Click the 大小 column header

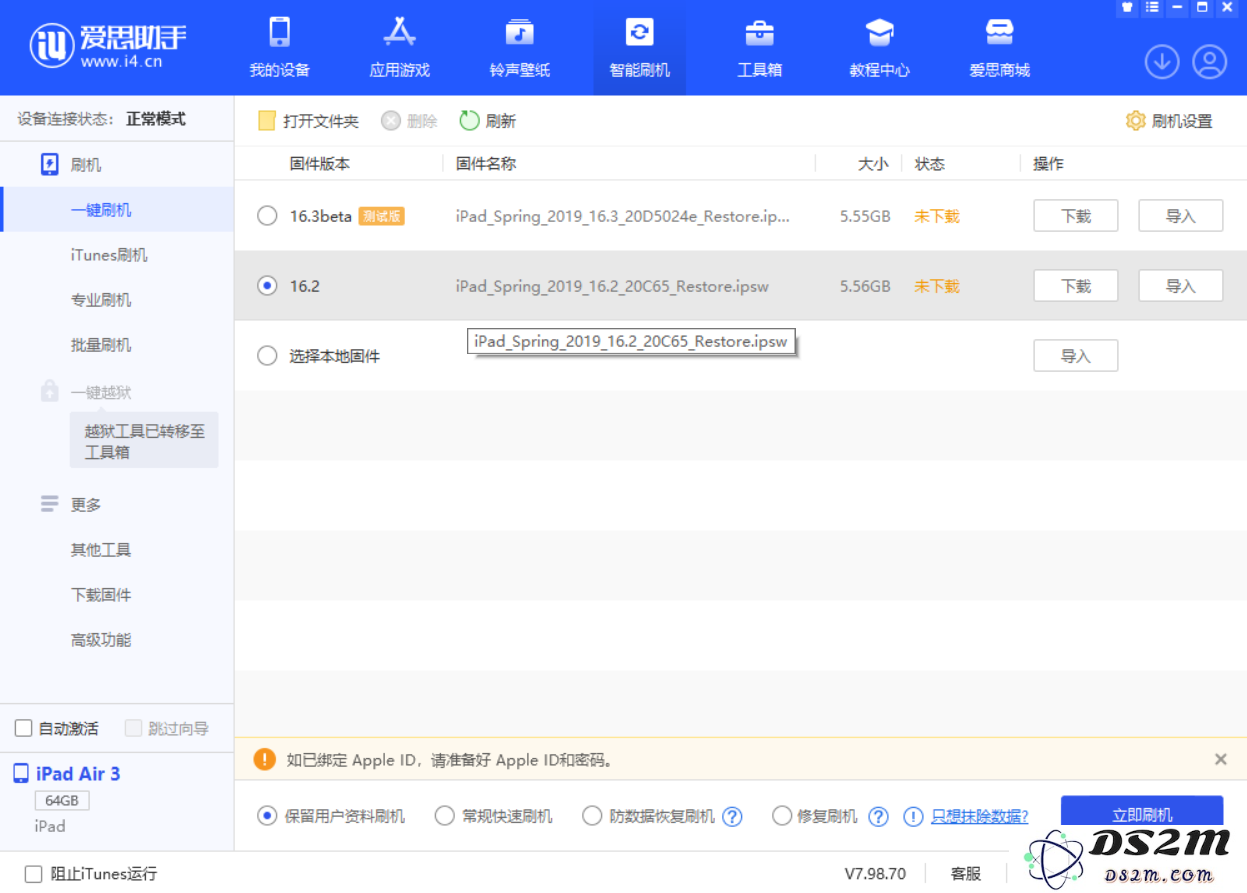[x=873, y=164]
